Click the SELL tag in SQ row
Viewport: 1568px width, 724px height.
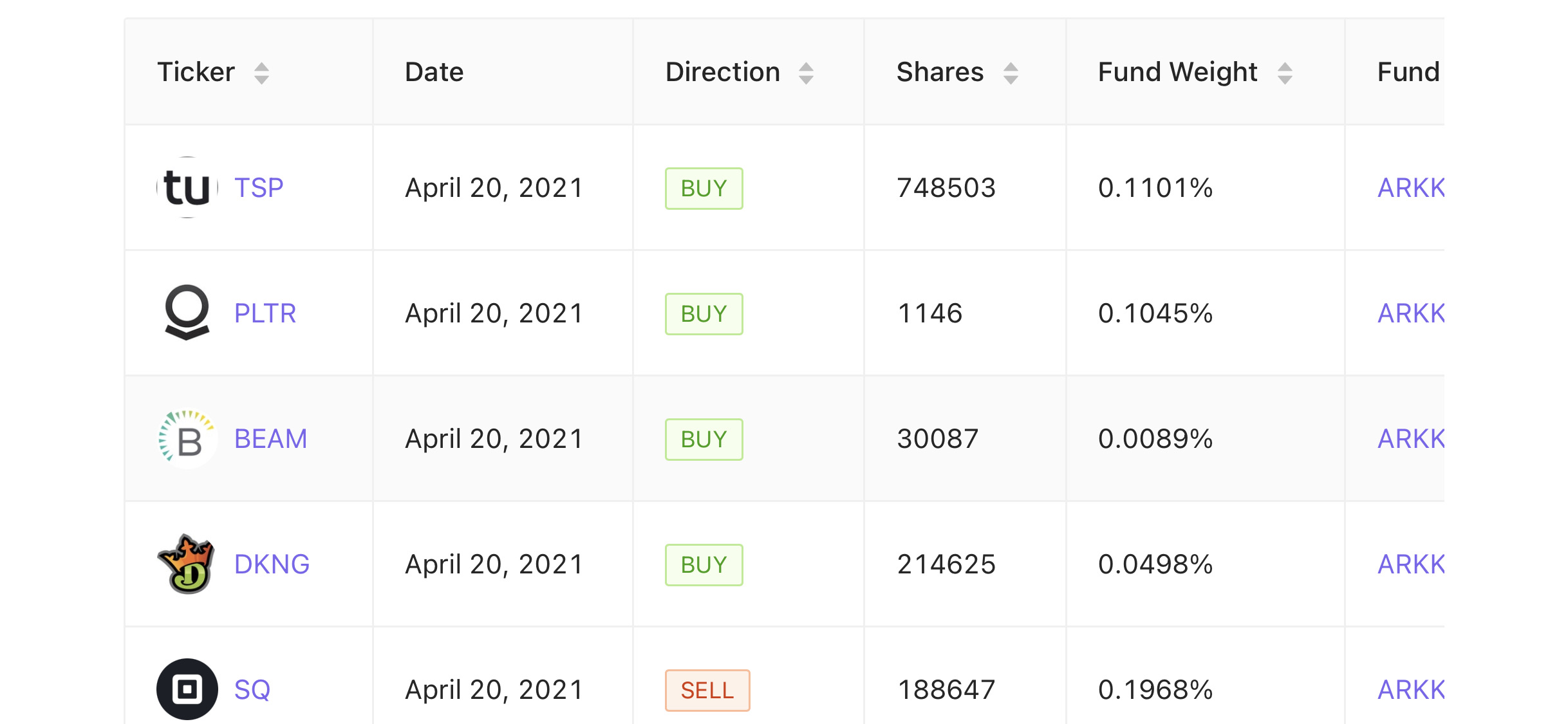707,691
